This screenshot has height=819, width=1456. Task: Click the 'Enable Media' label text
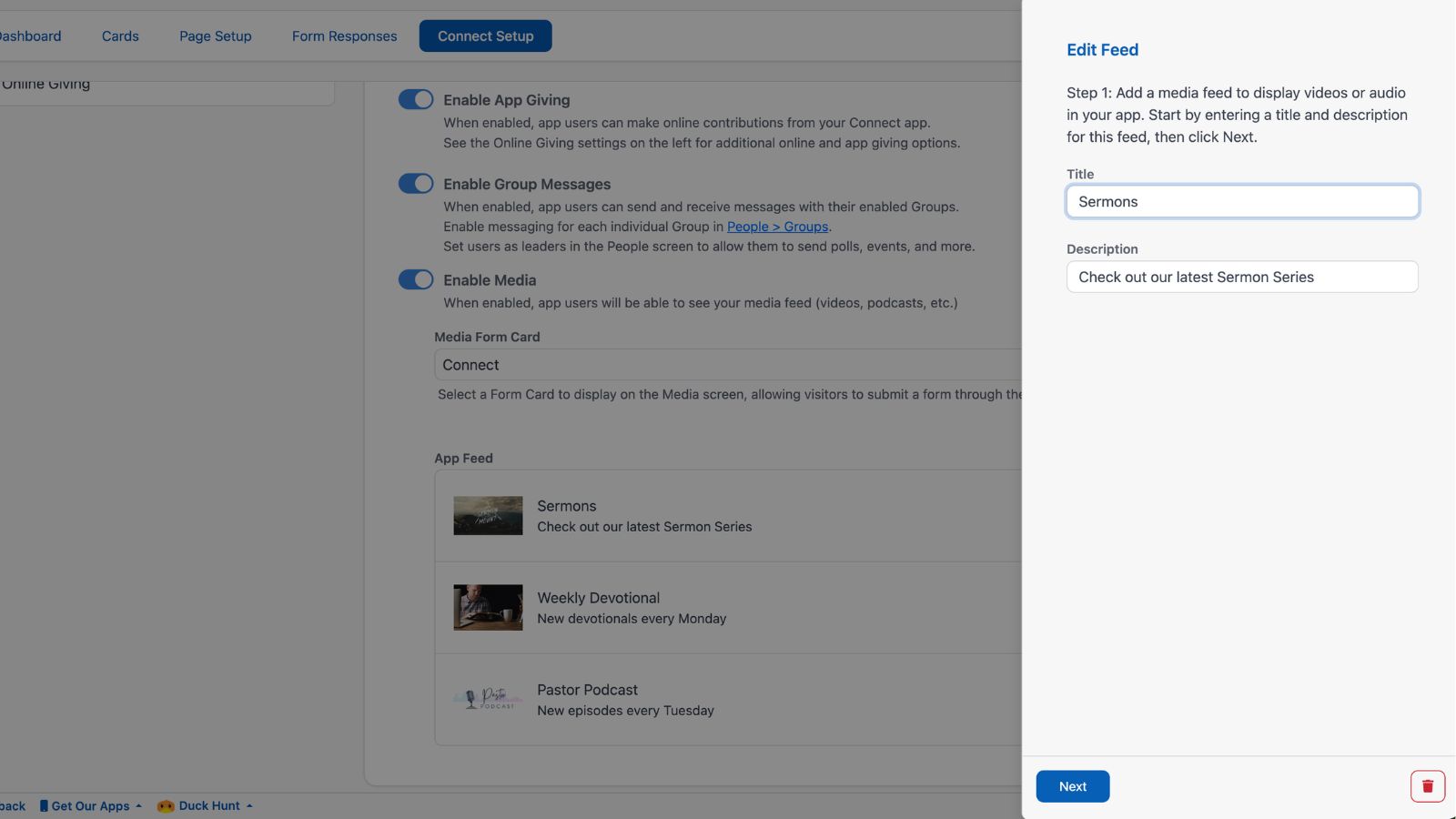tap(490, 280)
